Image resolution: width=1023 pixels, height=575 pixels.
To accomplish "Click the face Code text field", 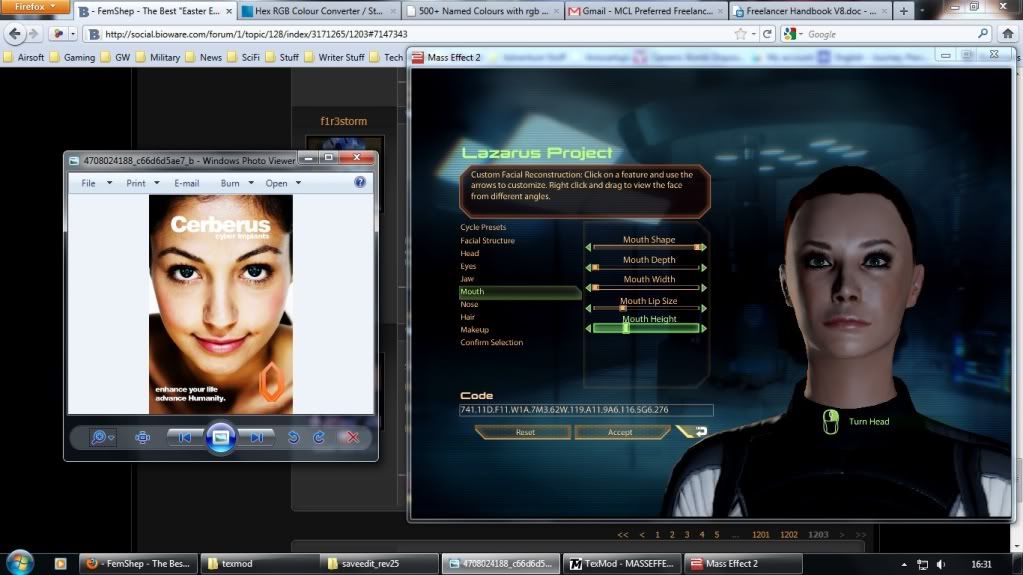I will (586, 410).
